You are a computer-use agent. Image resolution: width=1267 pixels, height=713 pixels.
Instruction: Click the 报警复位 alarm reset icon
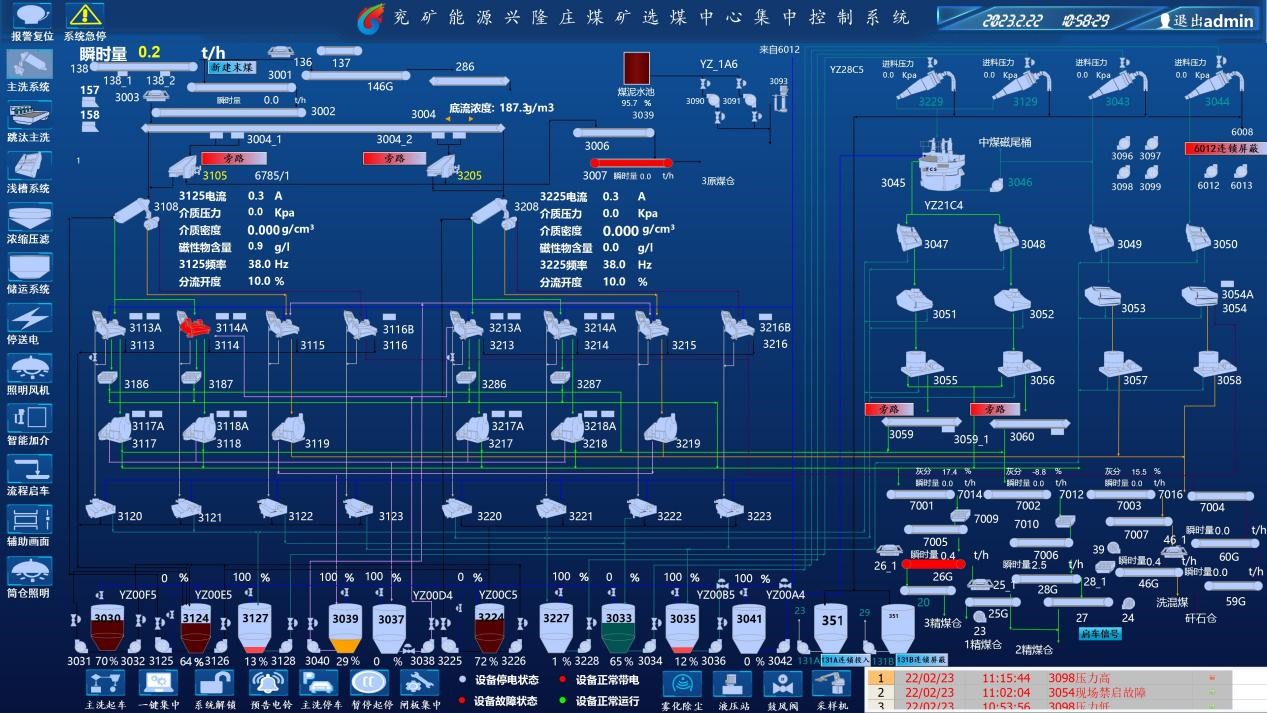(x=31, y=16)
